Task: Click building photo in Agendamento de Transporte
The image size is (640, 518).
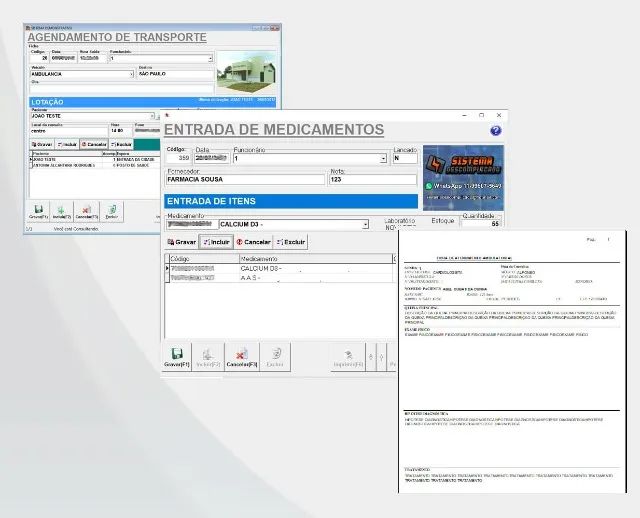Action: 246,72
